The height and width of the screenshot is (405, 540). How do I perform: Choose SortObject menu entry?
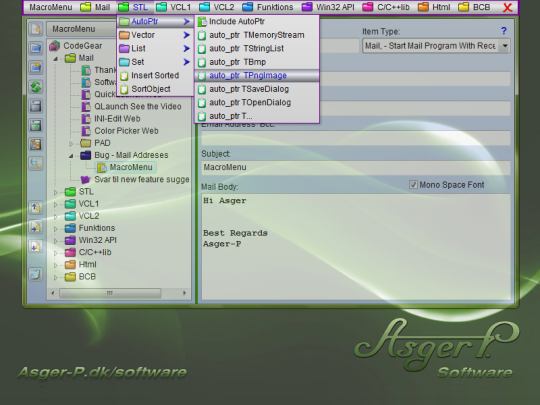pos(155,89)
